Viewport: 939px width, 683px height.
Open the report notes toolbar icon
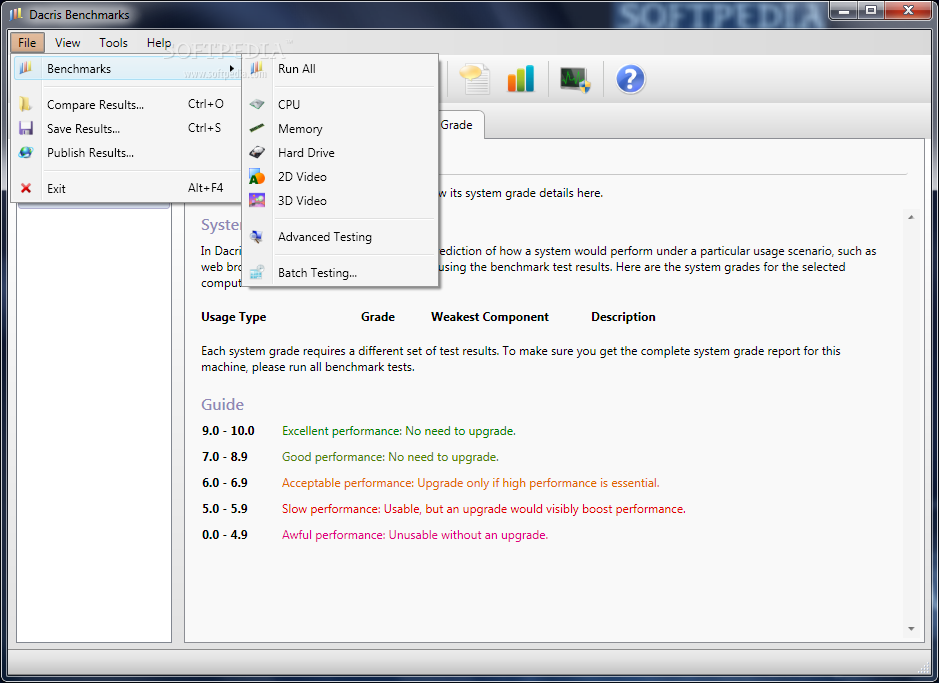coord(475,78)
